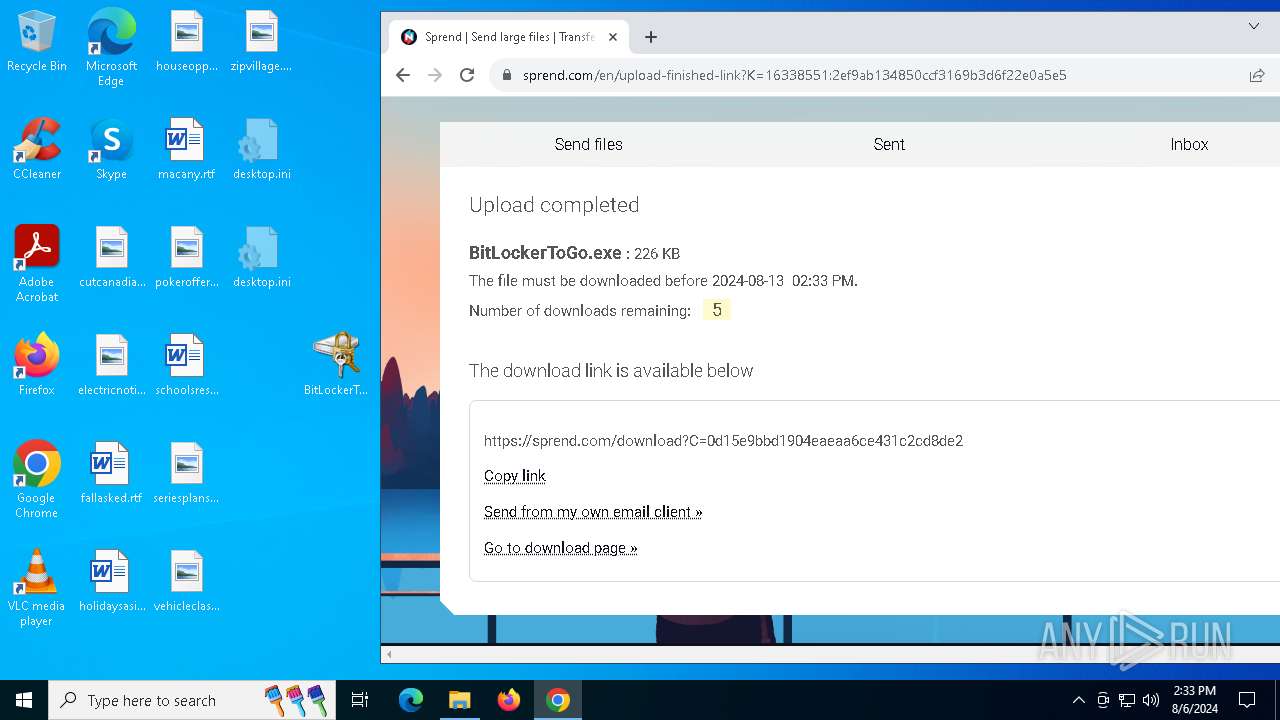Open the Adobe Acrobat shortcut
The image size is (1280, 720).
click(x=37, y=264)
